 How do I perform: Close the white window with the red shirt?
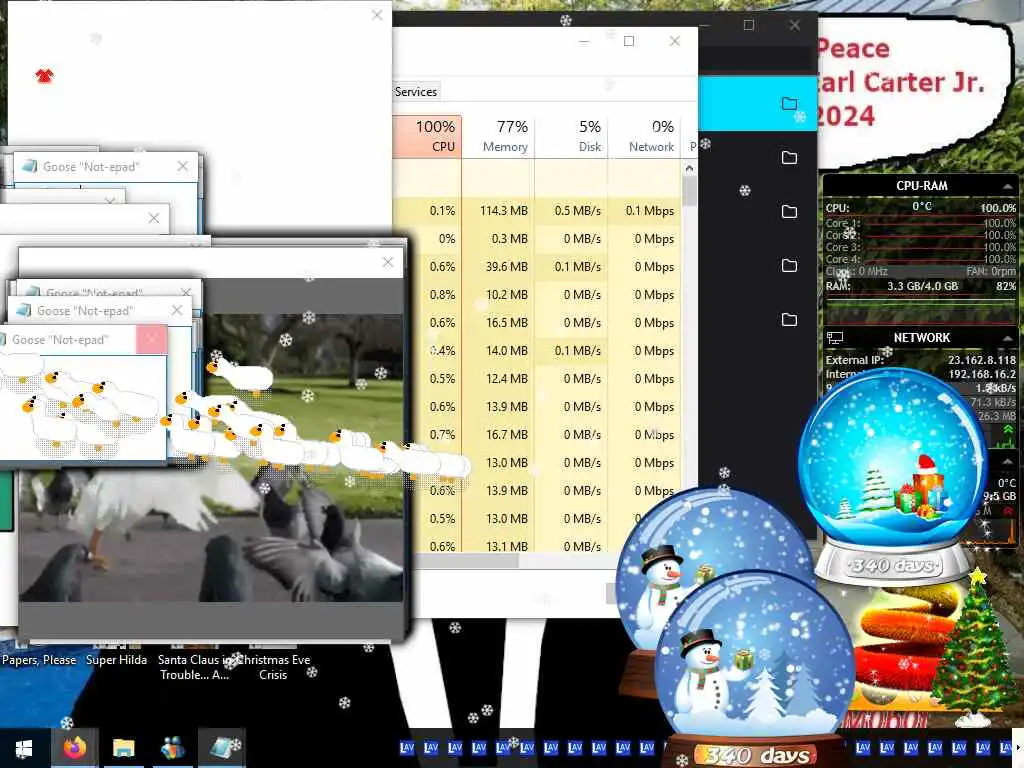point(377,14)
